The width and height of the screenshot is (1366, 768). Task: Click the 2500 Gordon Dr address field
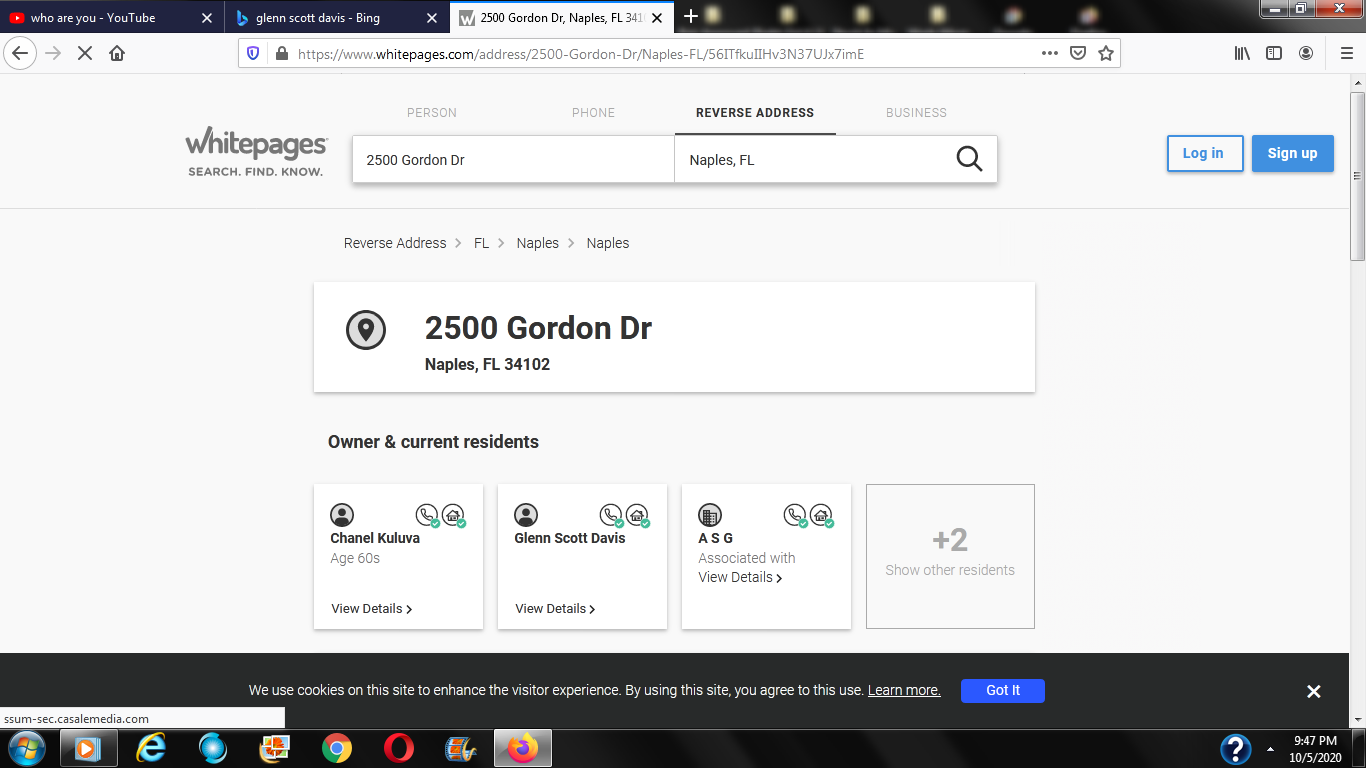[x=513, y=160]
